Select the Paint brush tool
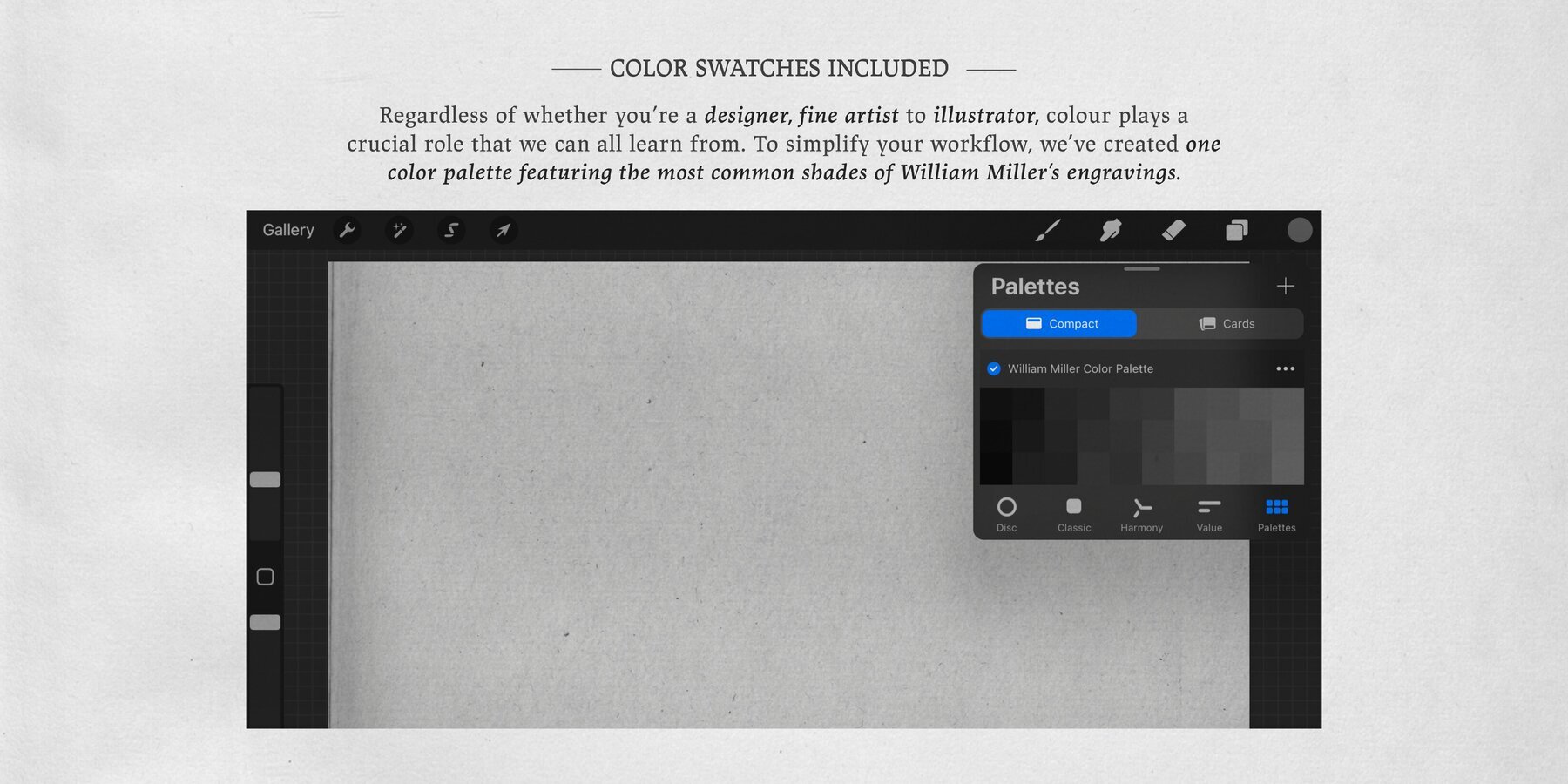The width and height of the screenshot is (1568, 784). point(1050,230)
